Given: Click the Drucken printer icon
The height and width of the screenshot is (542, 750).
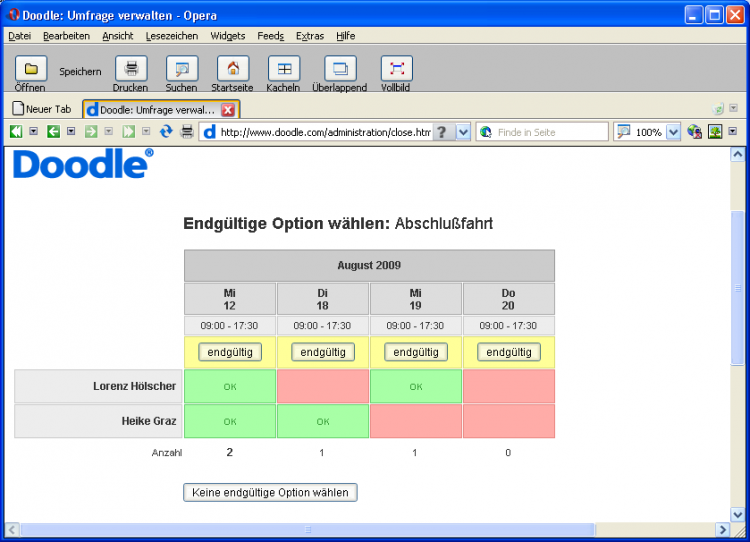Looking at the screenshot, I should pyautogui.click(x=131, y=69).
